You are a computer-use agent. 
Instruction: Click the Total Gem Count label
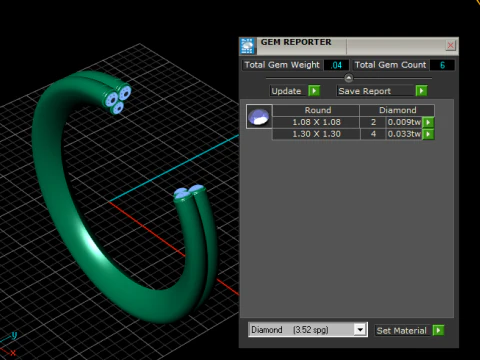point(390,65)
